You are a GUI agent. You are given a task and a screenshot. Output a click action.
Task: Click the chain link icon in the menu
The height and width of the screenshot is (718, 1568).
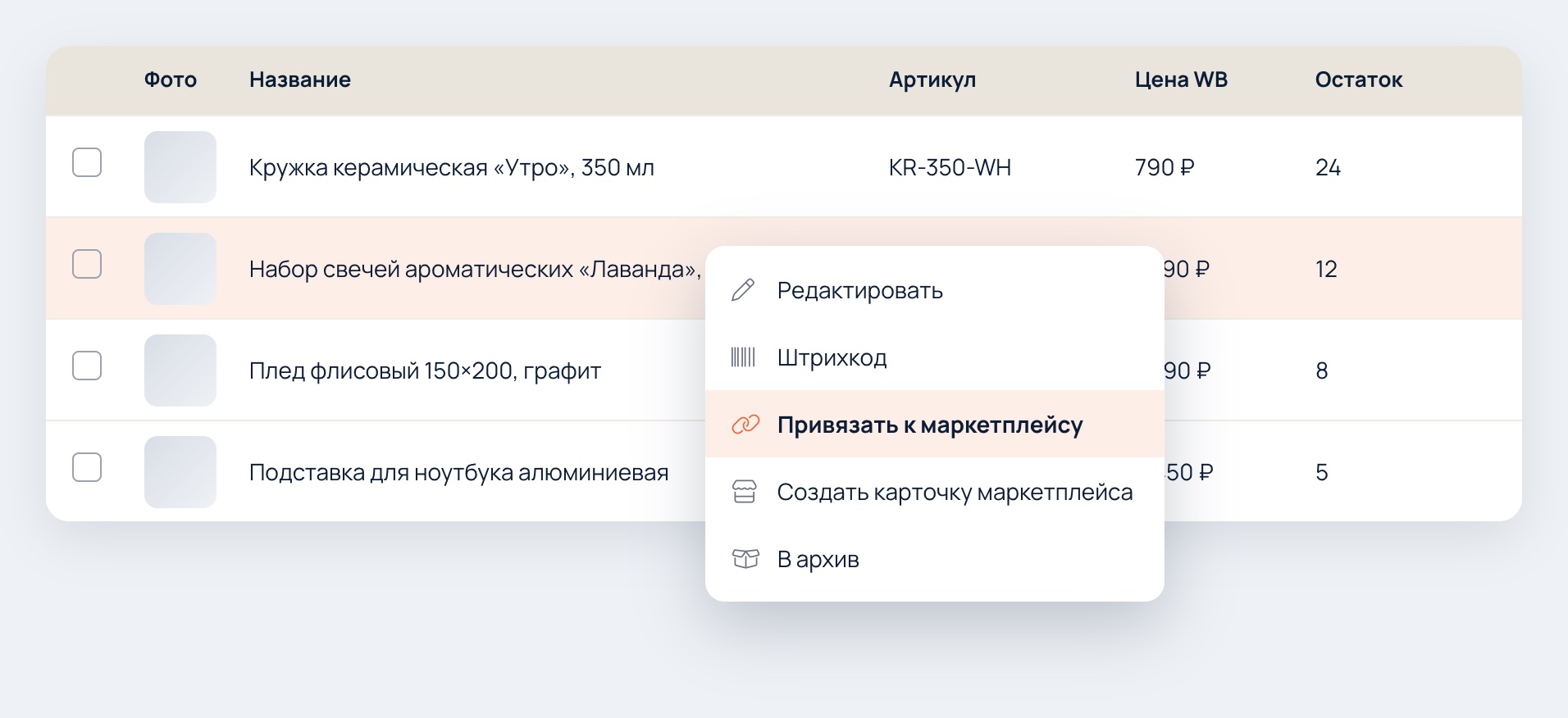click(x=745, y=425)
